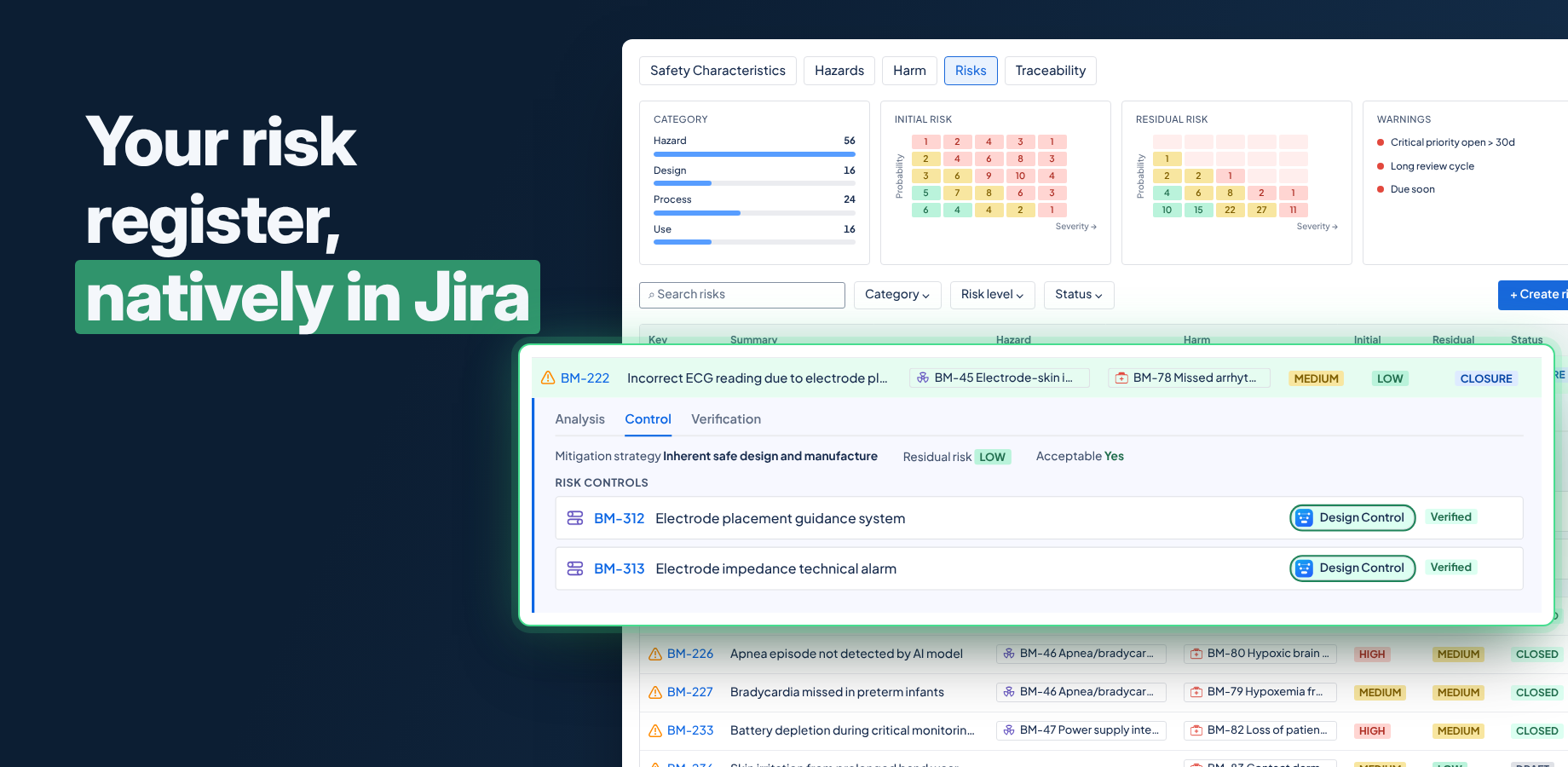The image size is (1568, 767).
Task: Click the Hazard category progress bar
Action: tap(754, 154)
